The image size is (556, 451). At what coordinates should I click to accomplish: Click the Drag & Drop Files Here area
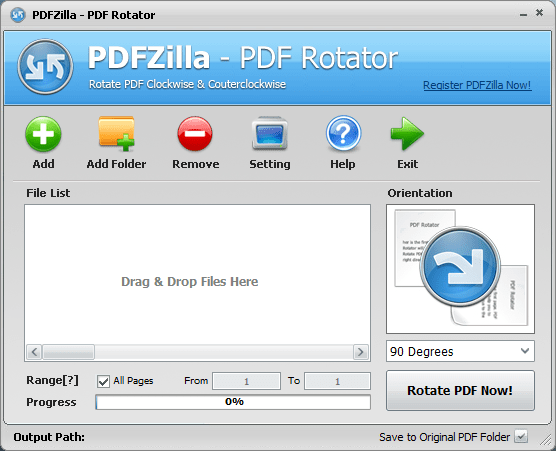[x=190, y=282]
